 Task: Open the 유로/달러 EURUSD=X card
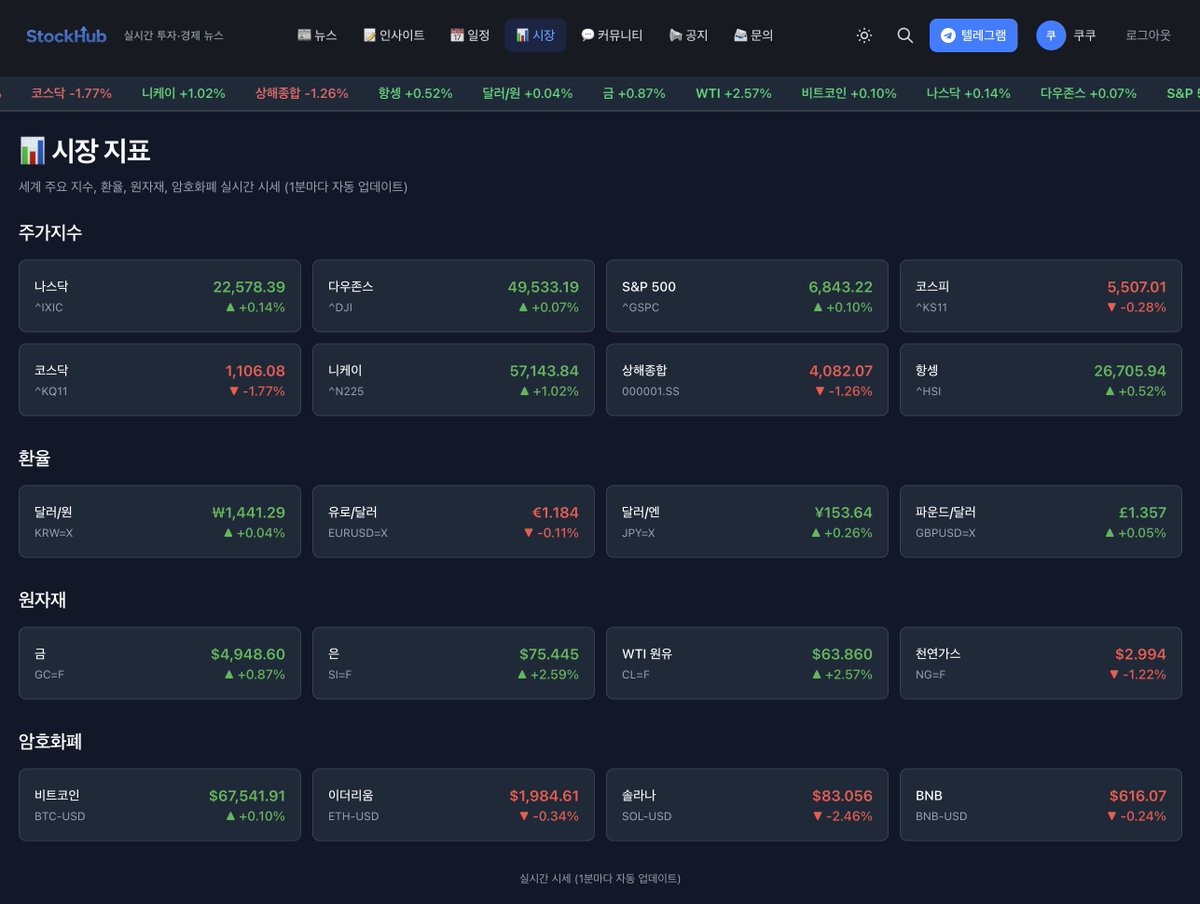pyautogui.click(x=453, y=522)
